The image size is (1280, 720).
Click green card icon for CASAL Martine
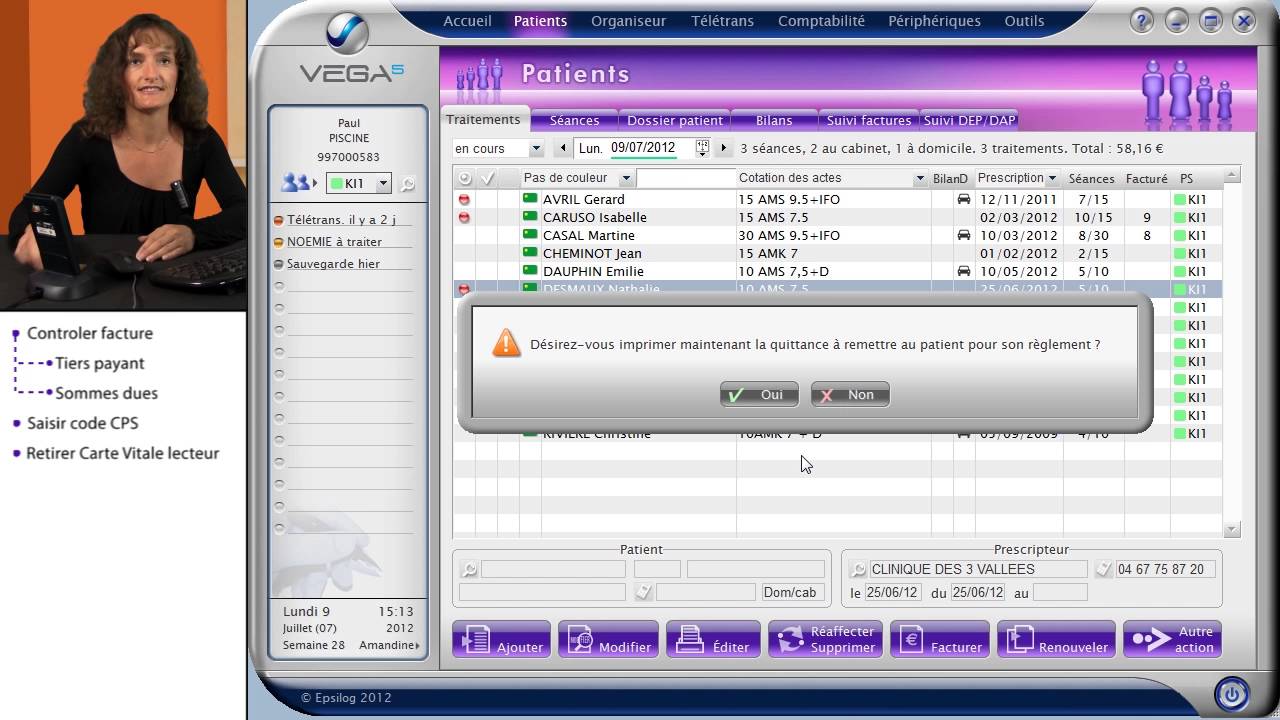click(530, 235)
